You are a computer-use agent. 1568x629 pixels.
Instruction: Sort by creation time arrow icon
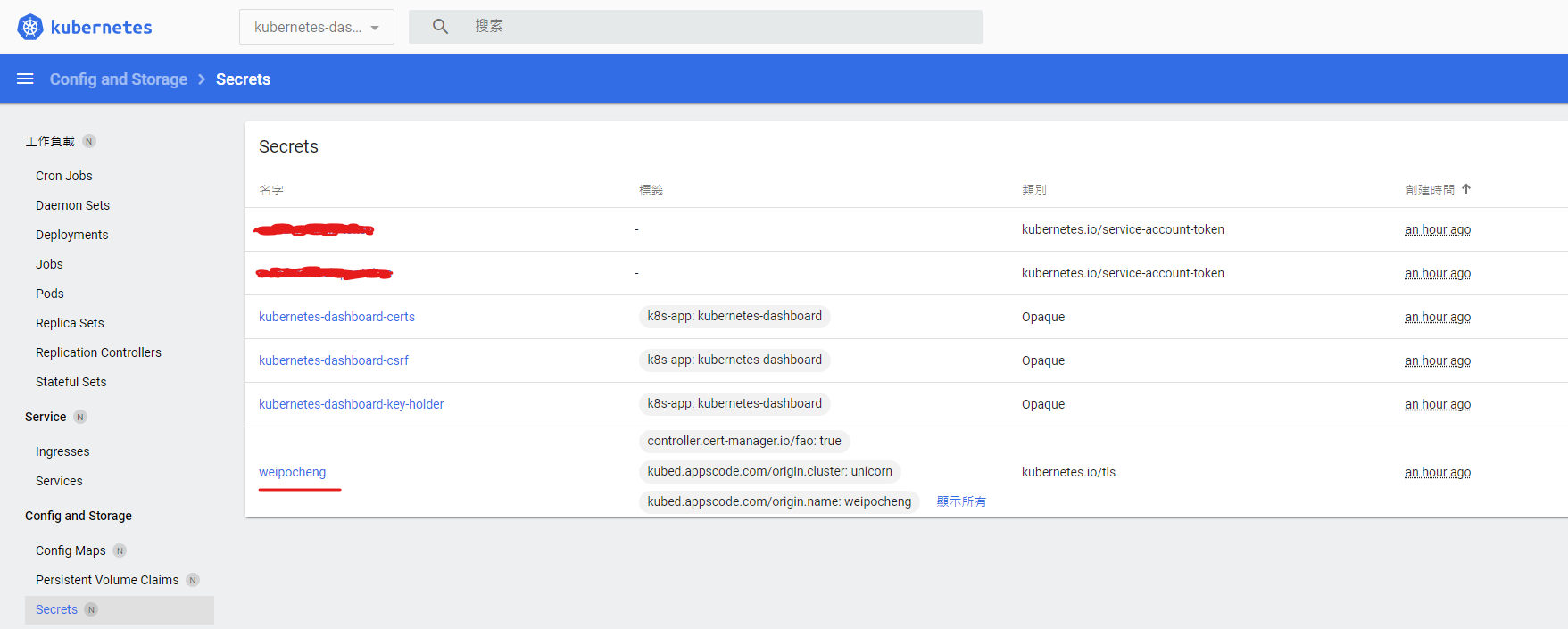tap(1466, 189)
